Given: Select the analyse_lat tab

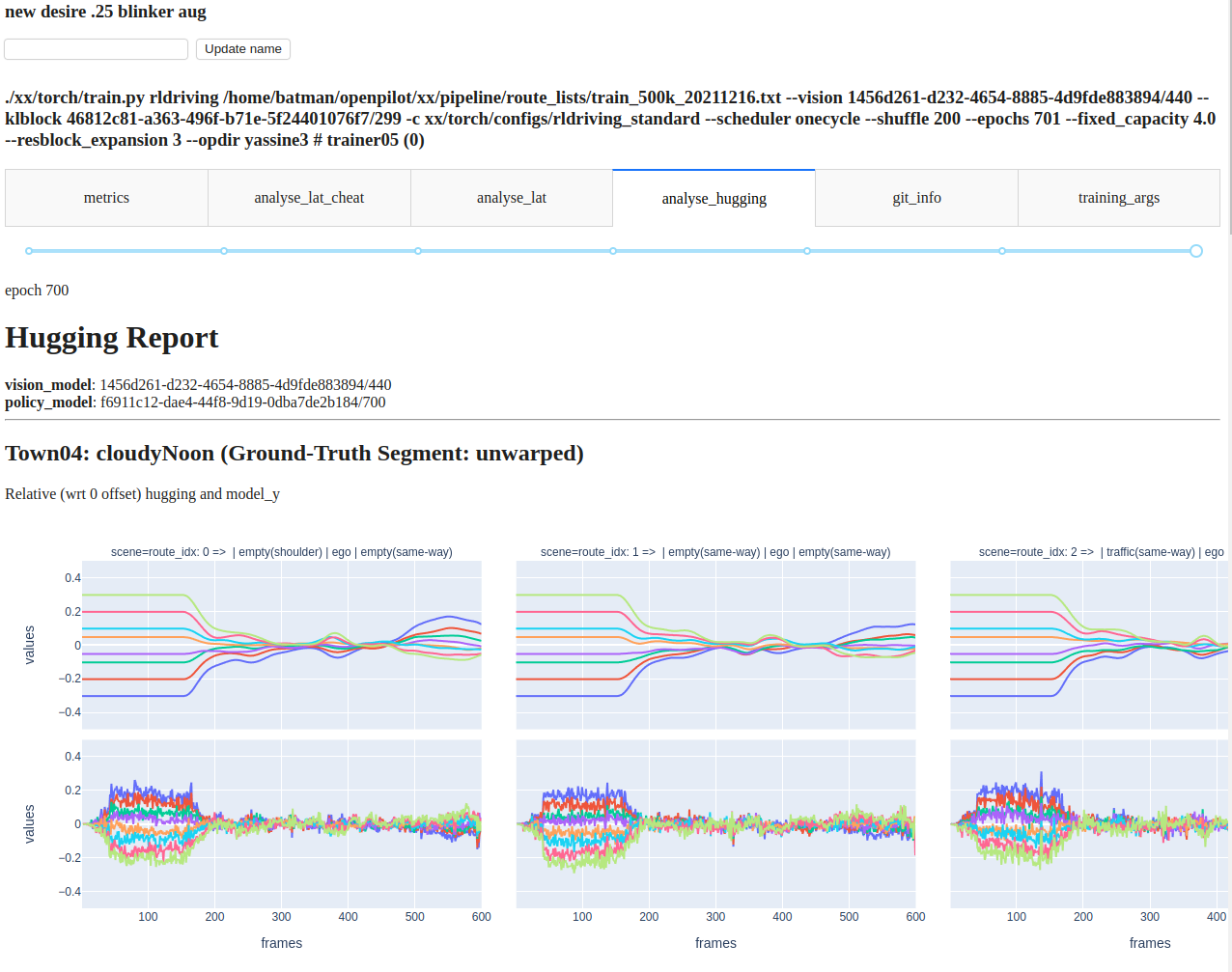Looking at the screenshot, I should click(512, 198).
